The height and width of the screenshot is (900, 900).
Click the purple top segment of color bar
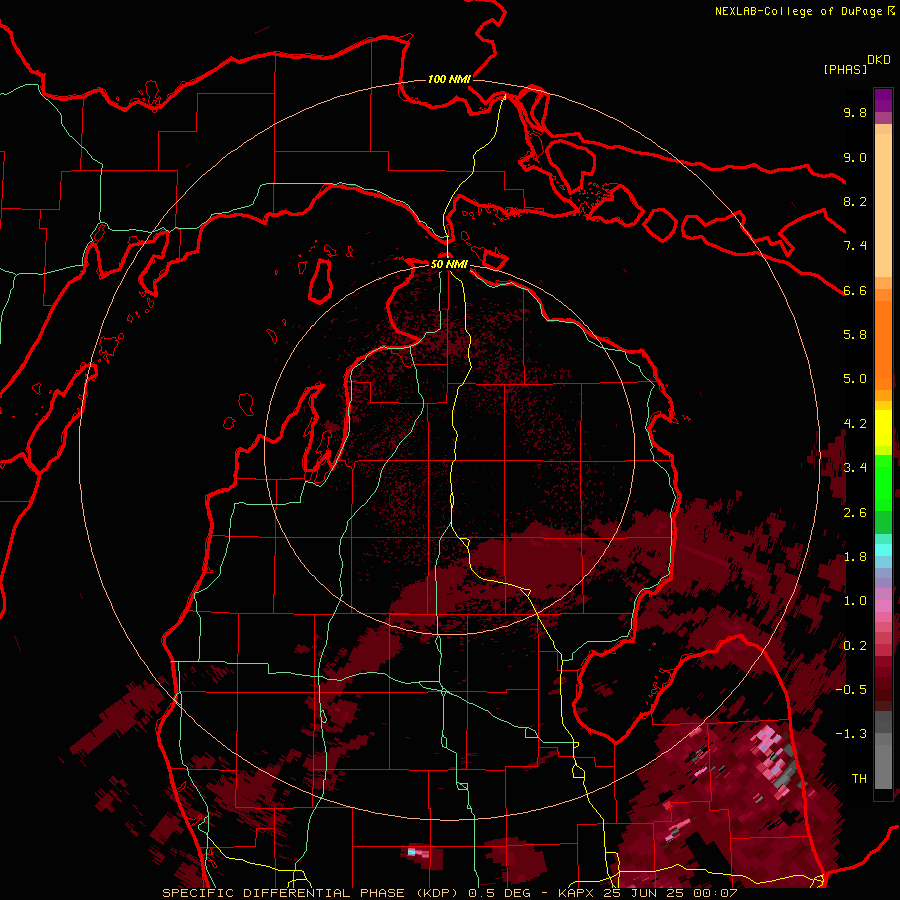click(x=883, y=100)
